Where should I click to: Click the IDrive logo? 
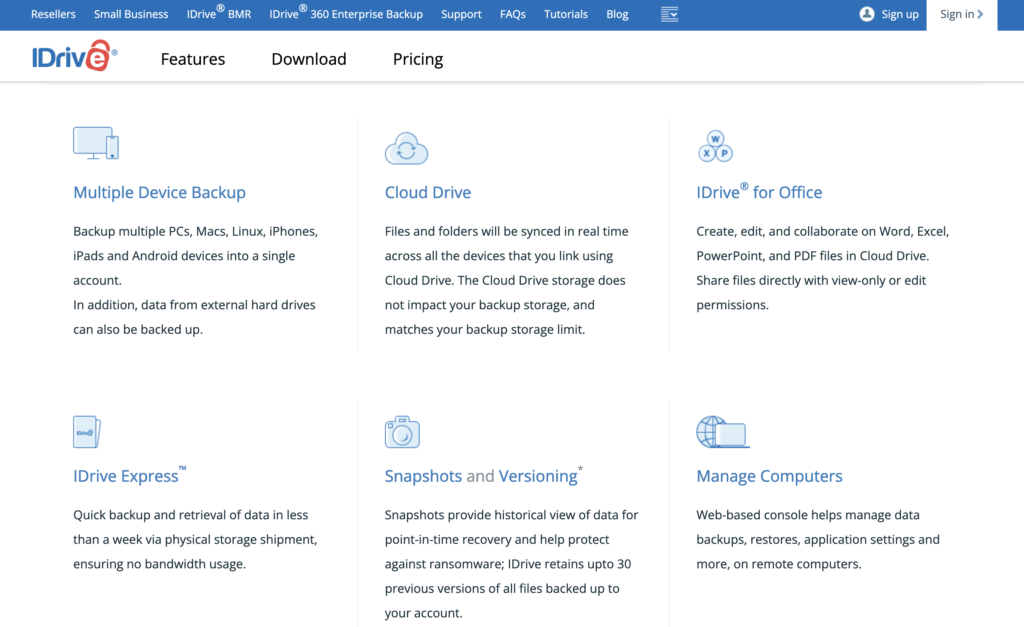[x=74, y=56]
